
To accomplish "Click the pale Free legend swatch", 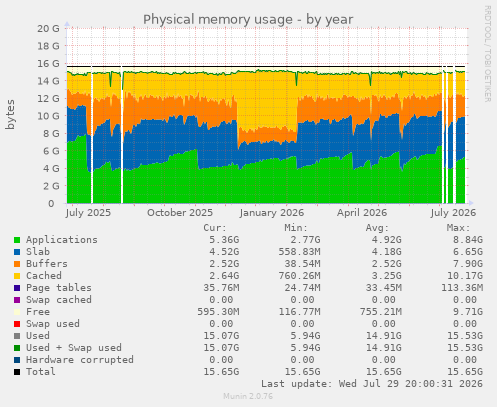I will tap(17, 312).
